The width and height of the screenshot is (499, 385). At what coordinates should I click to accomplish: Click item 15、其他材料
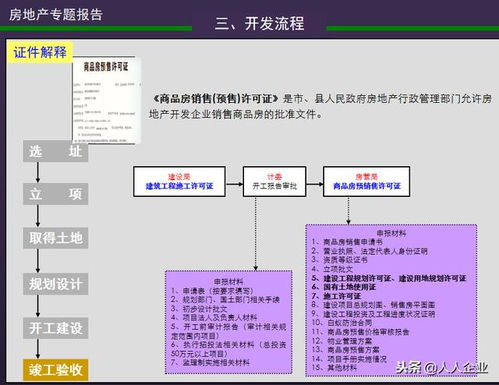click(334, 367)
